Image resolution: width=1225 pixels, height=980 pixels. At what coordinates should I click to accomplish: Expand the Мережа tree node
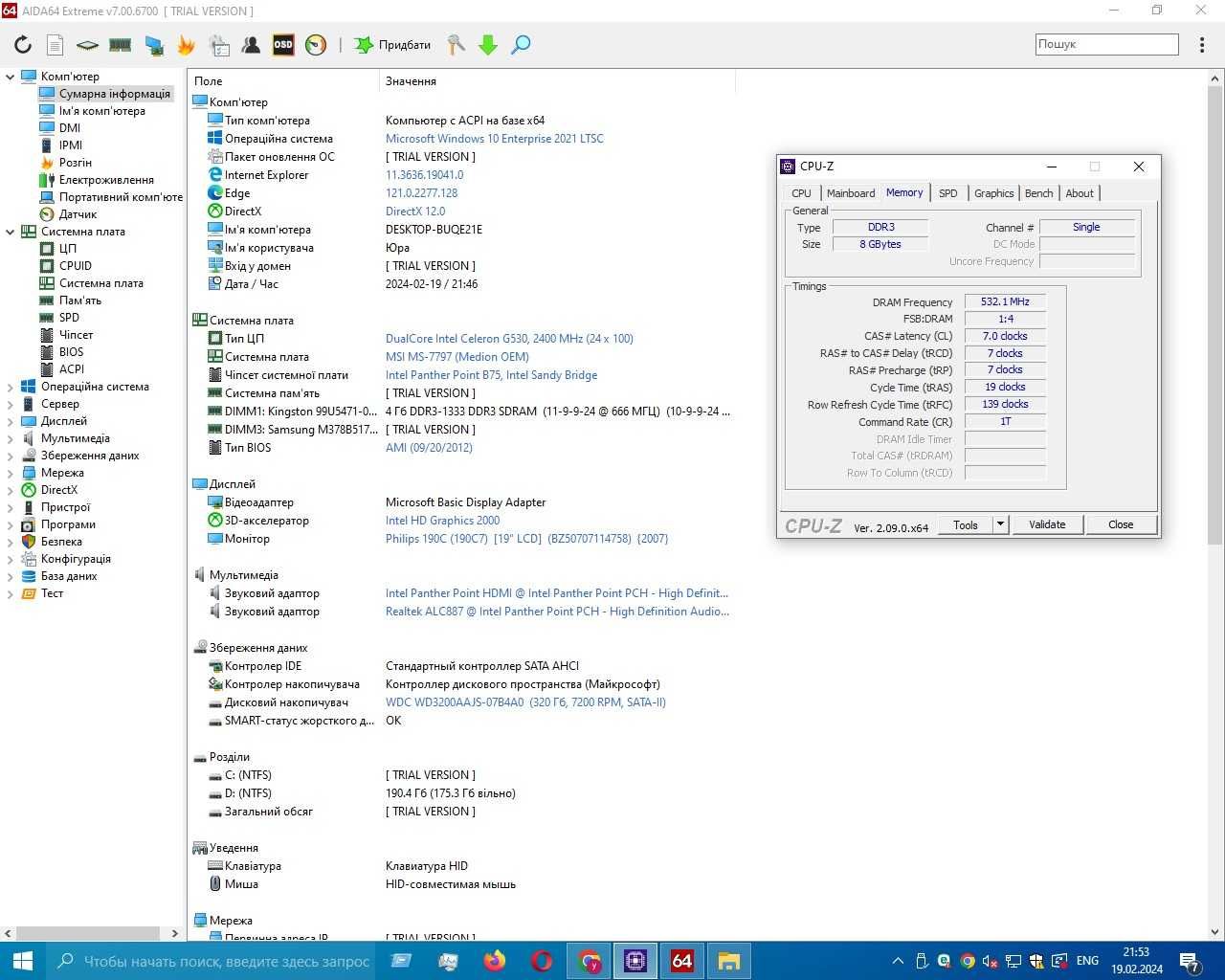[x=11, y=473]
